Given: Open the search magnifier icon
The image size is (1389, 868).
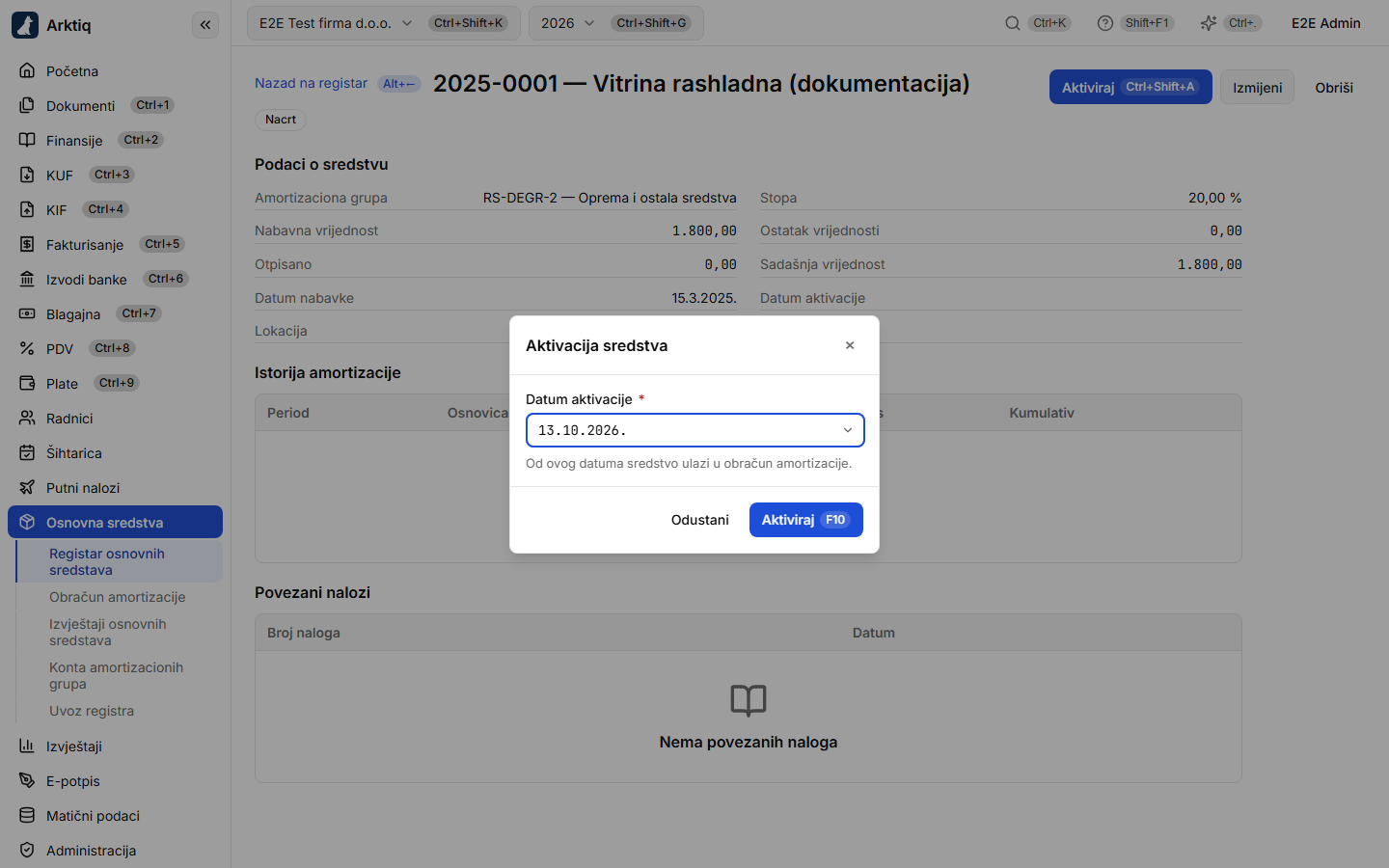Looking at the screenshot, I should 1013,23.
